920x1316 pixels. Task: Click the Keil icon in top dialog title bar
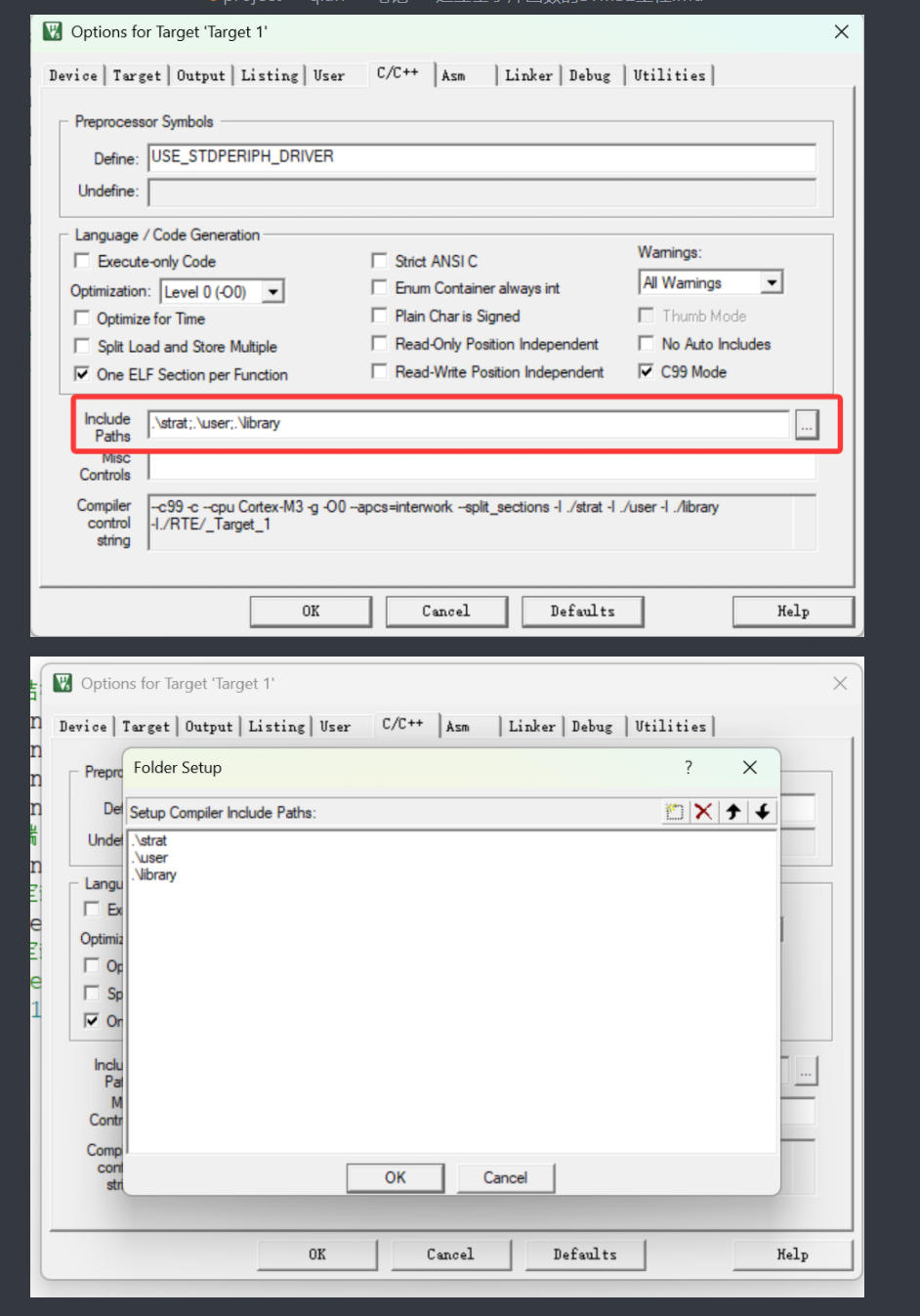(x=53, y=32)
